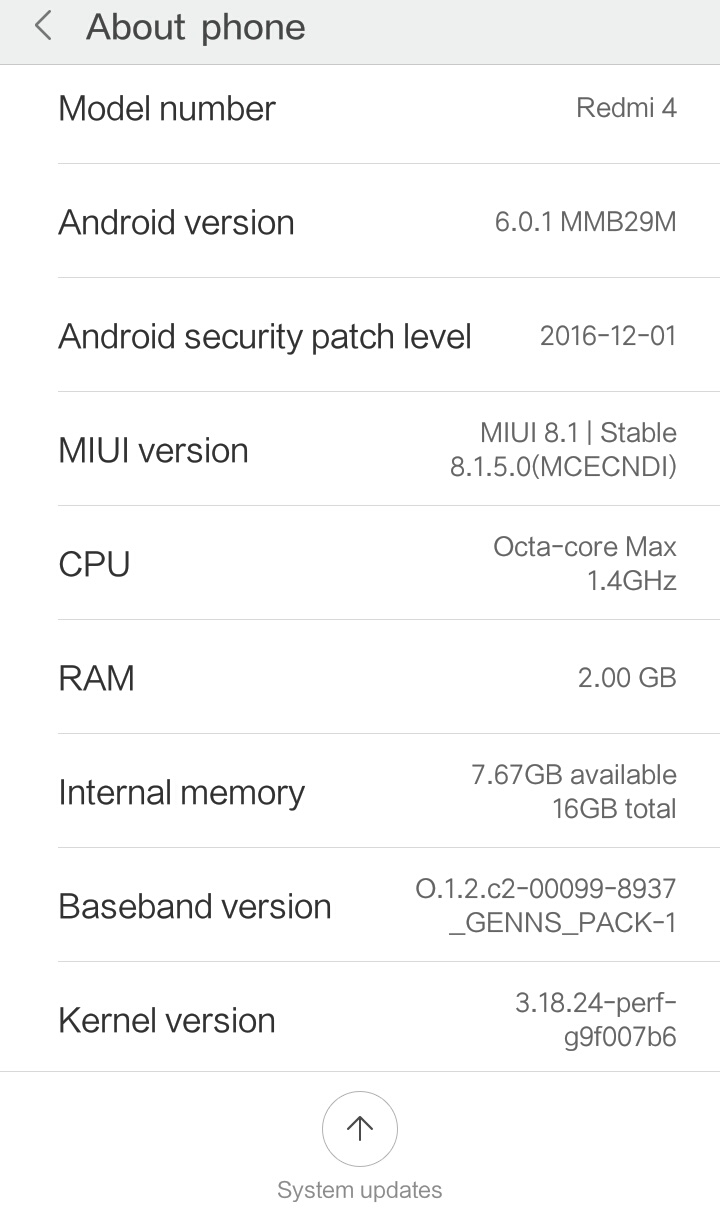The image size is (720, 1215).
Task: Tap the MIUI 8.1 Stable value
Action: (577, 433)
